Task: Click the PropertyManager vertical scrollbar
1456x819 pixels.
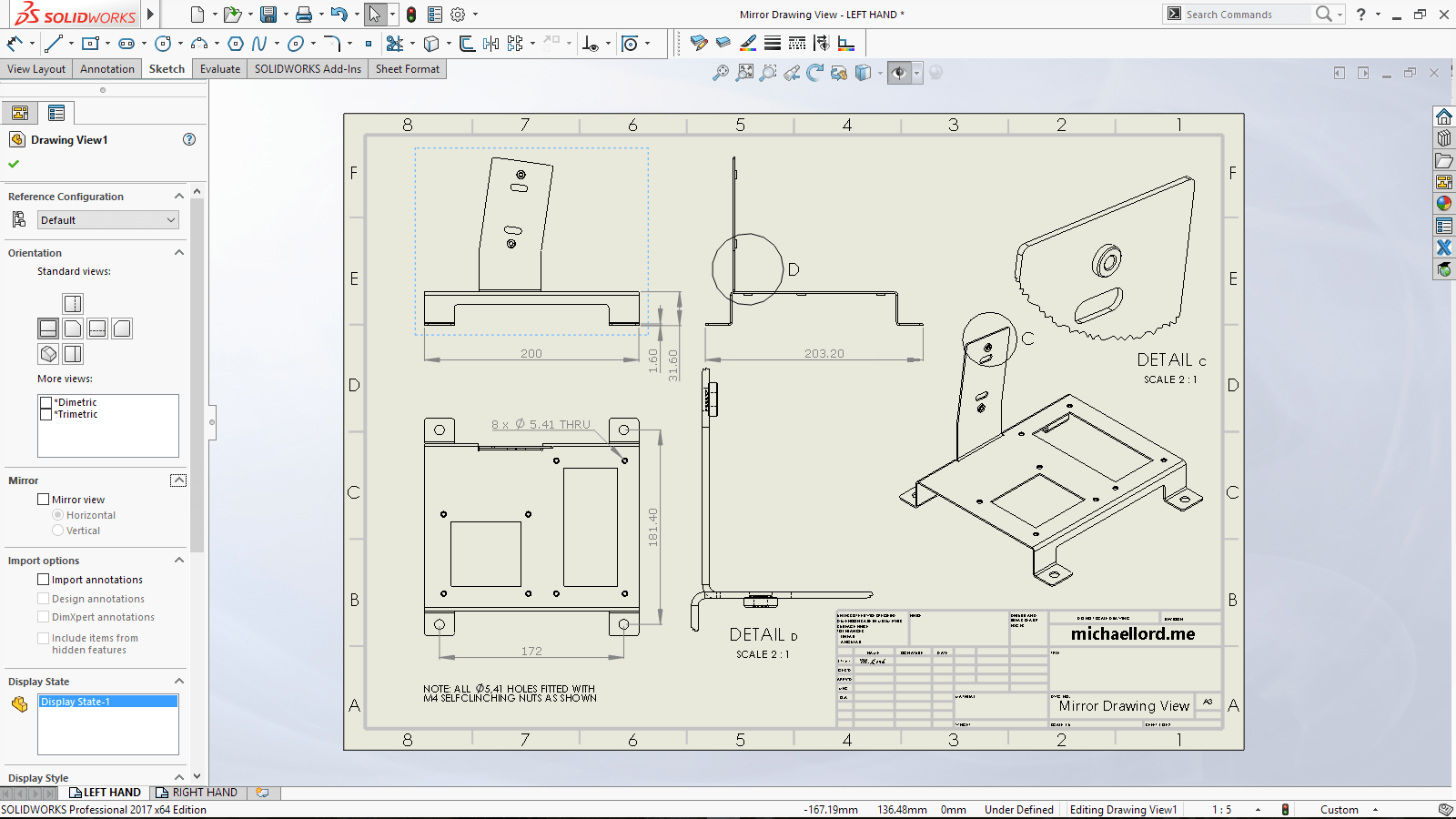Action: pyautogui.click(x=197, y=373)
